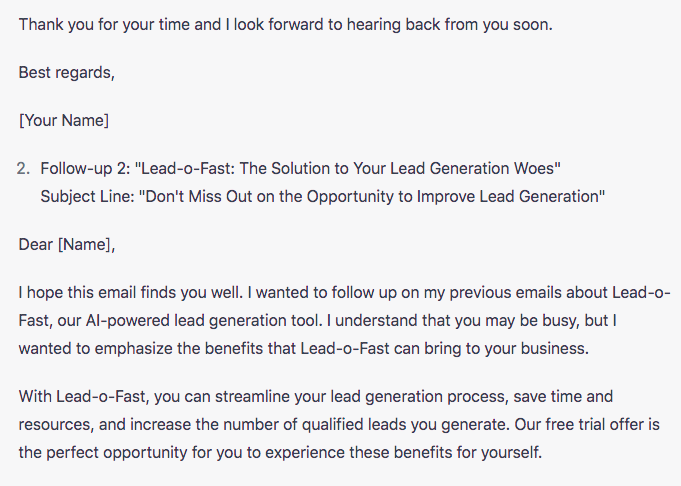Click "I hope this email finds you well"

[132, 294]
